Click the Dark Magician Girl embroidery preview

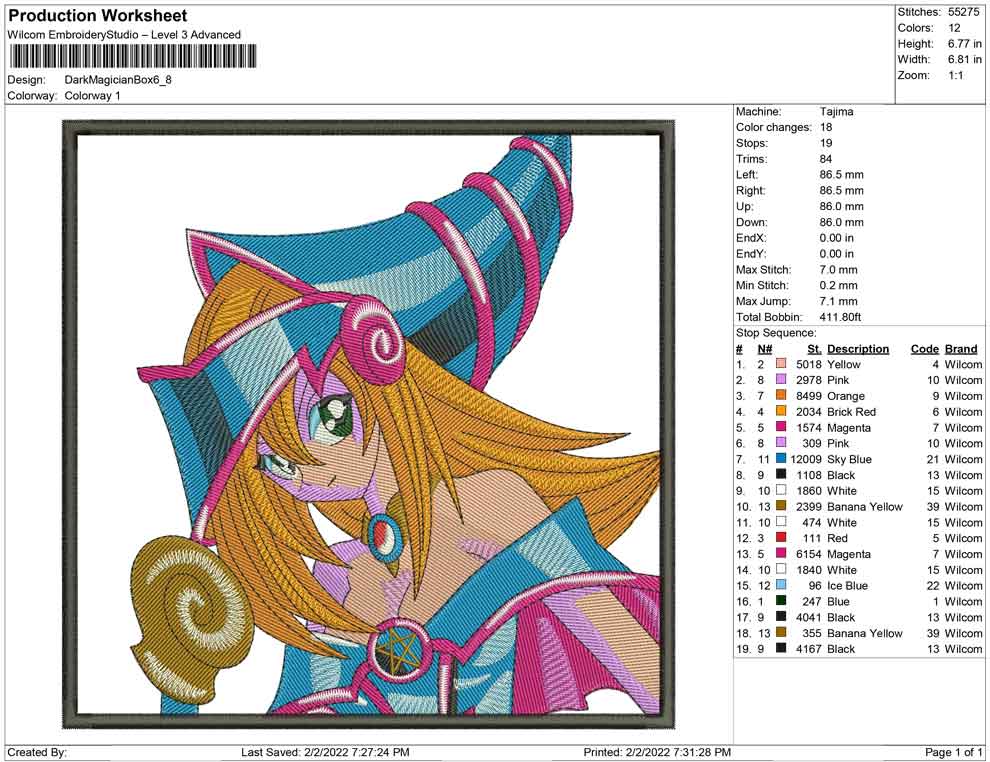[x=369, y=424]
